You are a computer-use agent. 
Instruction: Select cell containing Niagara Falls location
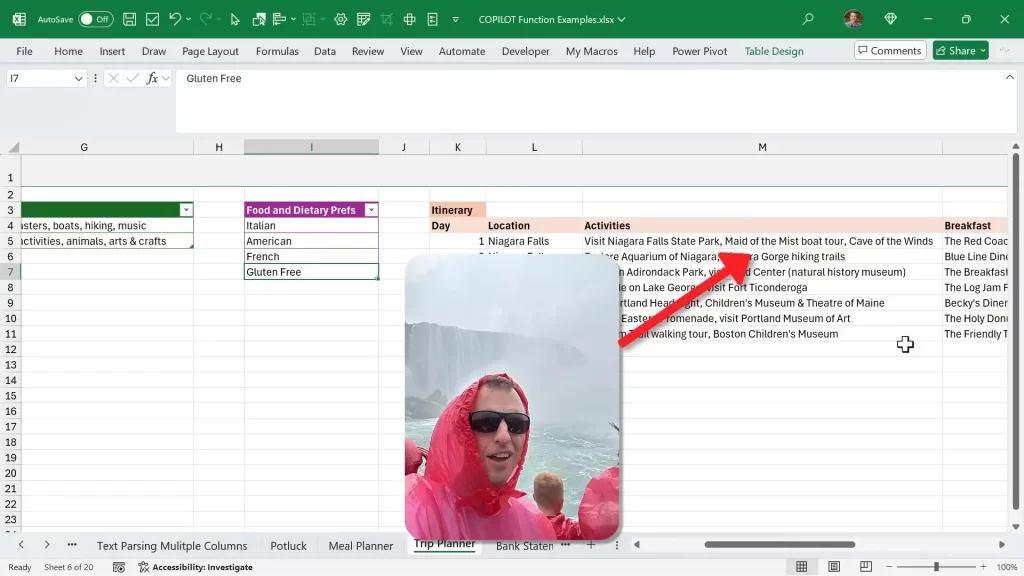click(x=518, y=241)
